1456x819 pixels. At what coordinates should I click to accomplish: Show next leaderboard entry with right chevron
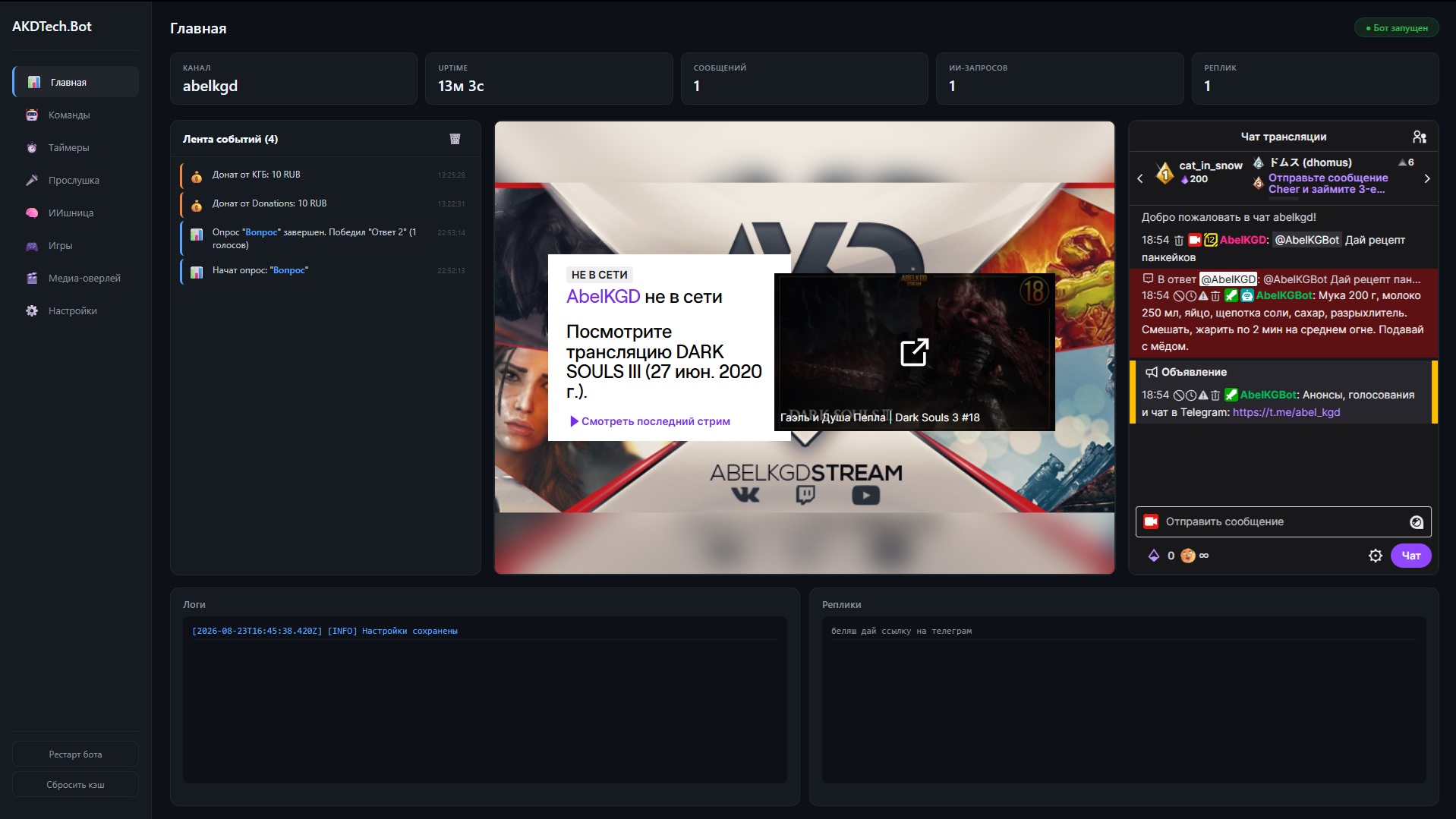pos(1427,178)
